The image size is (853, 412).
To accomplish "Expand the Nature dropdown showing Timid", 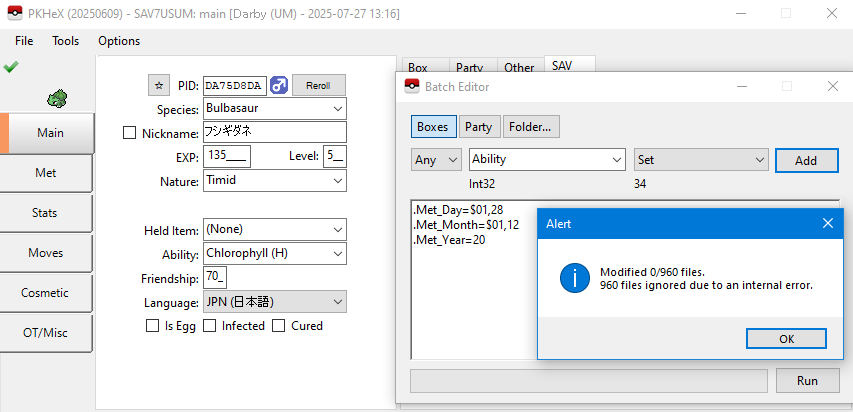I will click(274, 181).
